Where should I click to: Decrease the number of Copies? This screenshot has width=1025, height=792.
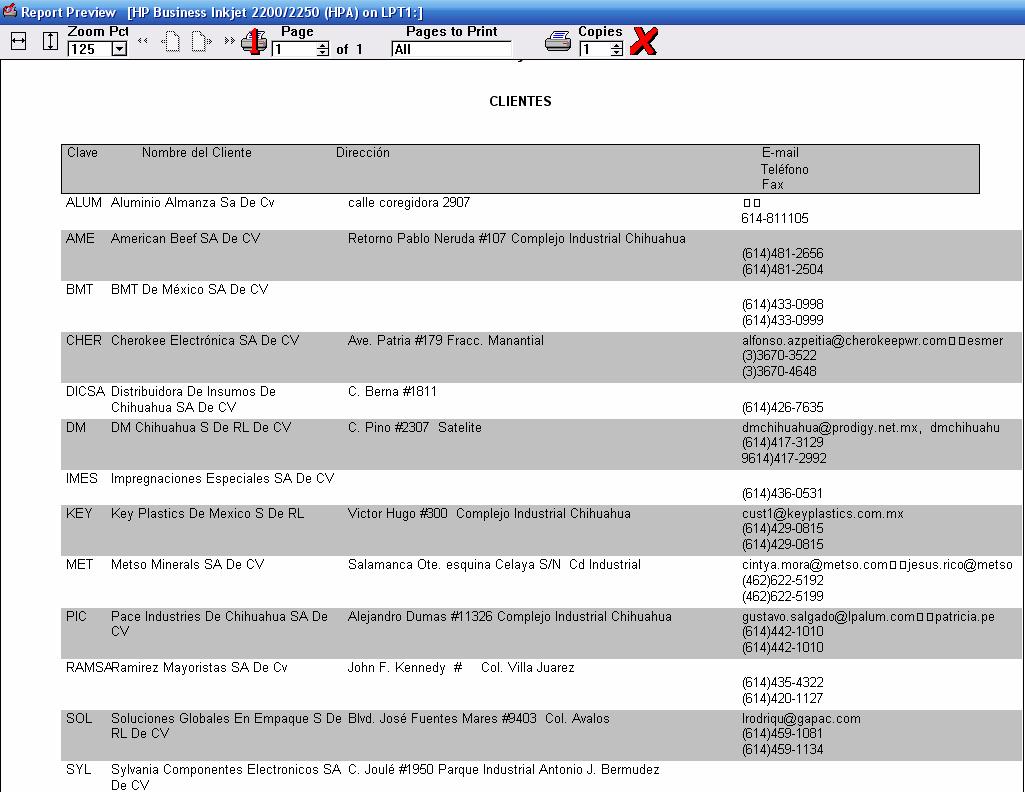616,52
